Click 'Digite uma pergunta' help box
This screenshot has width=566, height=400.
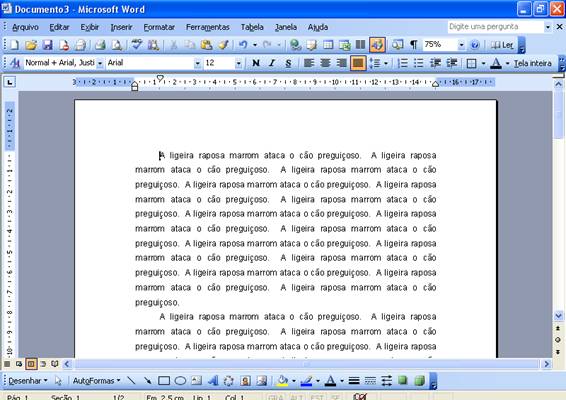tap(496, 26)
